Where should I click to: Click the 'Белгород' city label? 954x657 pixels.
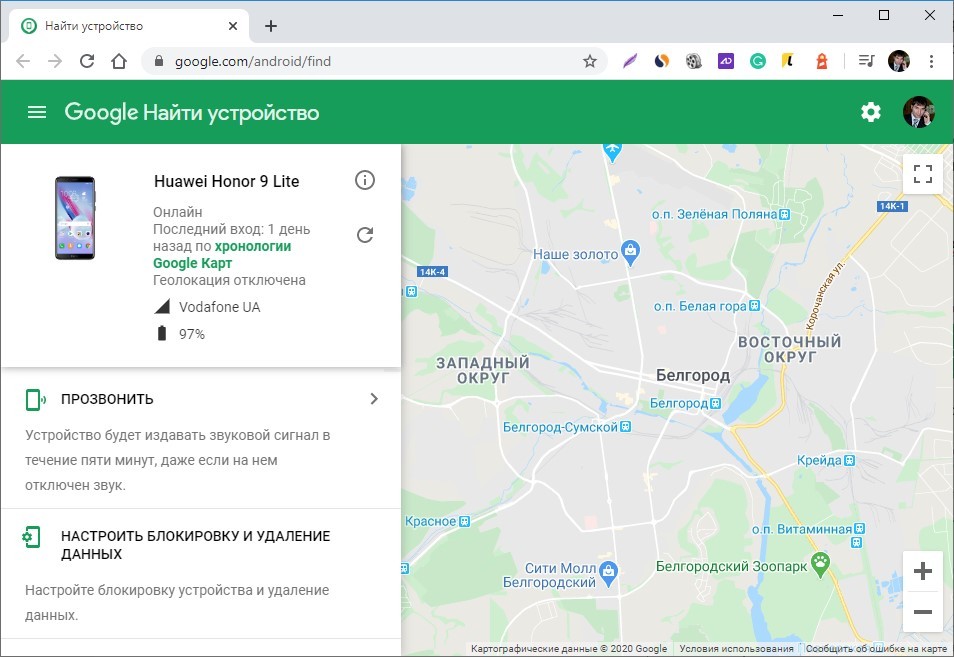pos(692,375)
